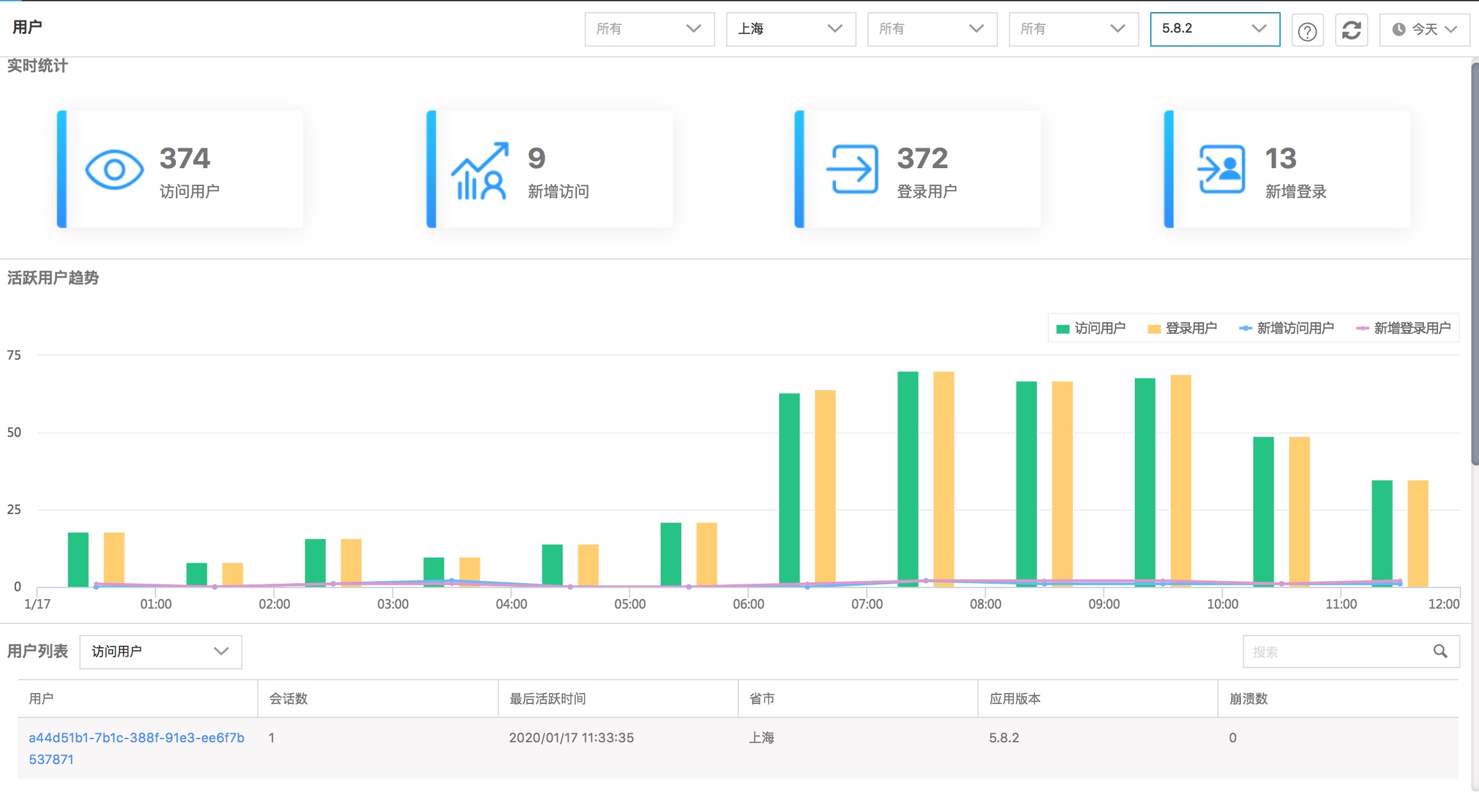This screenshot has height=812, width=1479.
Task: Toggle 访问用户 legend series
Action: [1091, 328]
